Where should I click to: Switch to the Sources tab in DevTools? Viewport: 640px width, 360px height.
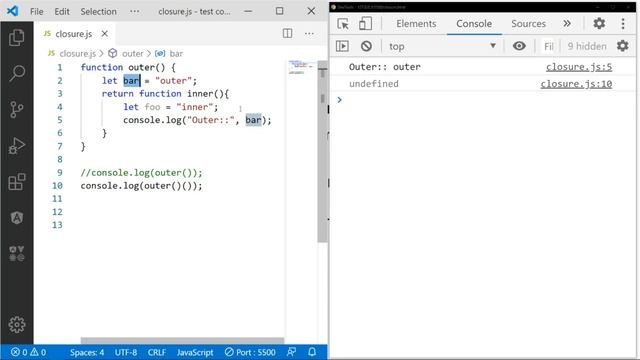pos(529,24)
